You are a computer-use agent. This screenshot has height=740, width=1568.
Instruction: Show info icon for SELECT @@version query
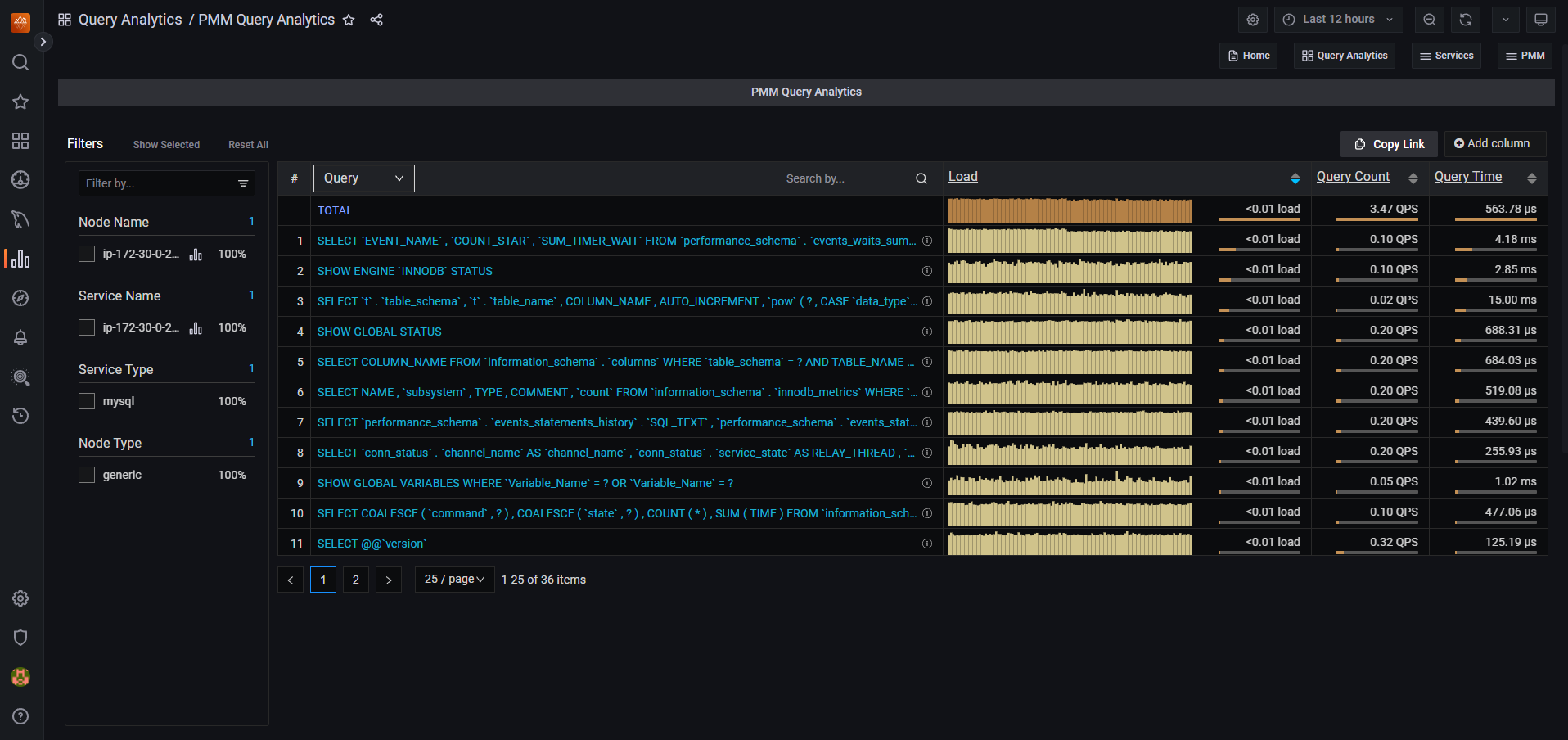(x=927, y=544)
